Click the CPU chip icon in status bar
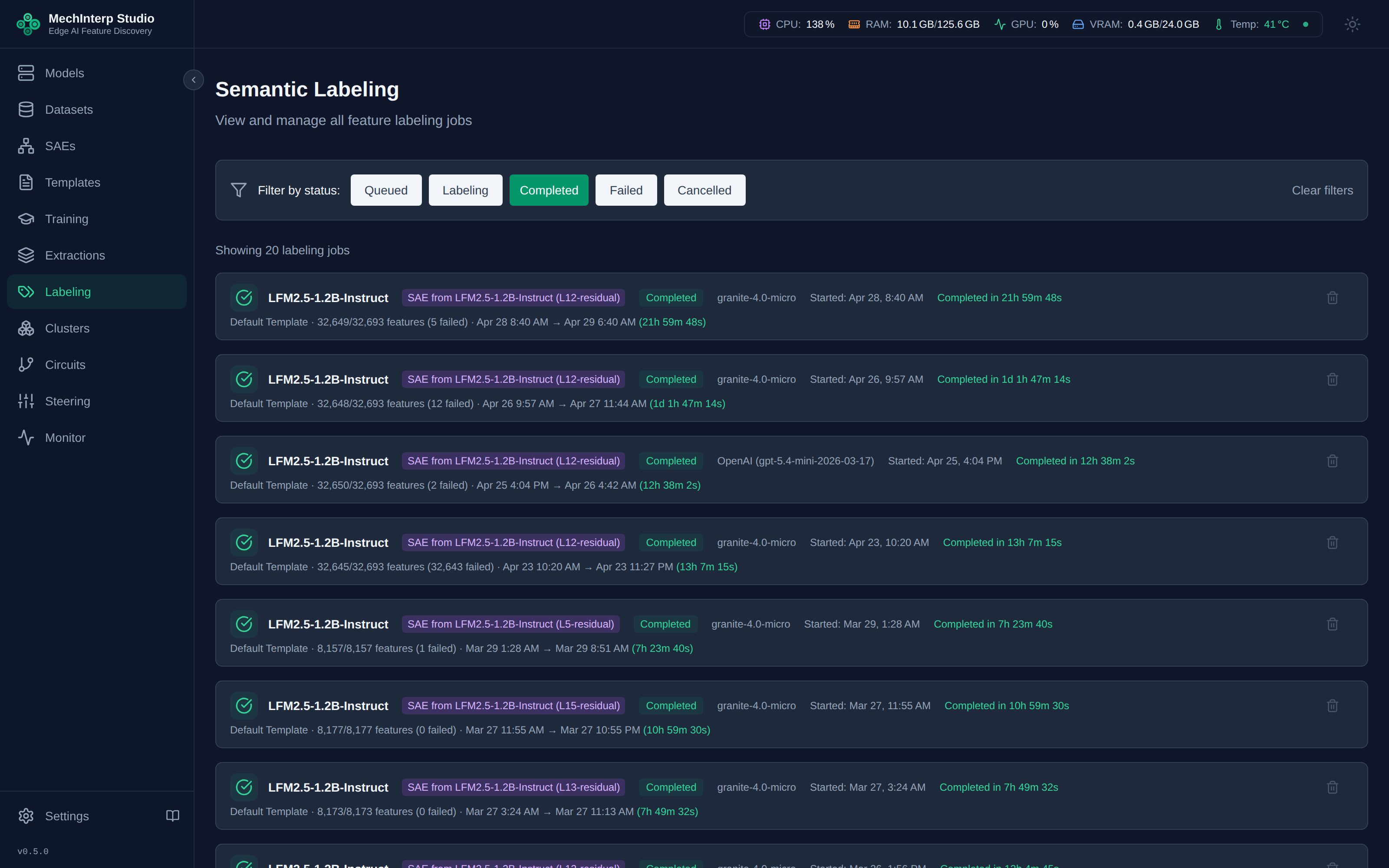1389x868 pixels. pyautogui.click(x=764, y=24)
